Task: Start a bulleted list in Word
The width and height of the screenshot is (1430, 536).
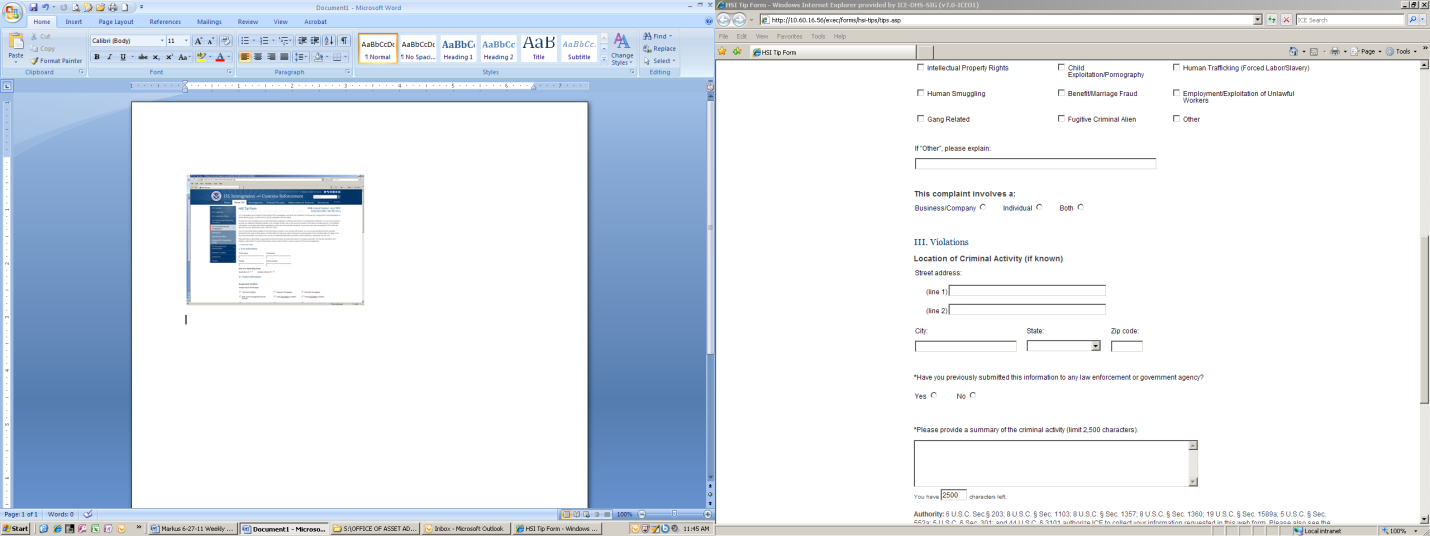Action: 246,41
